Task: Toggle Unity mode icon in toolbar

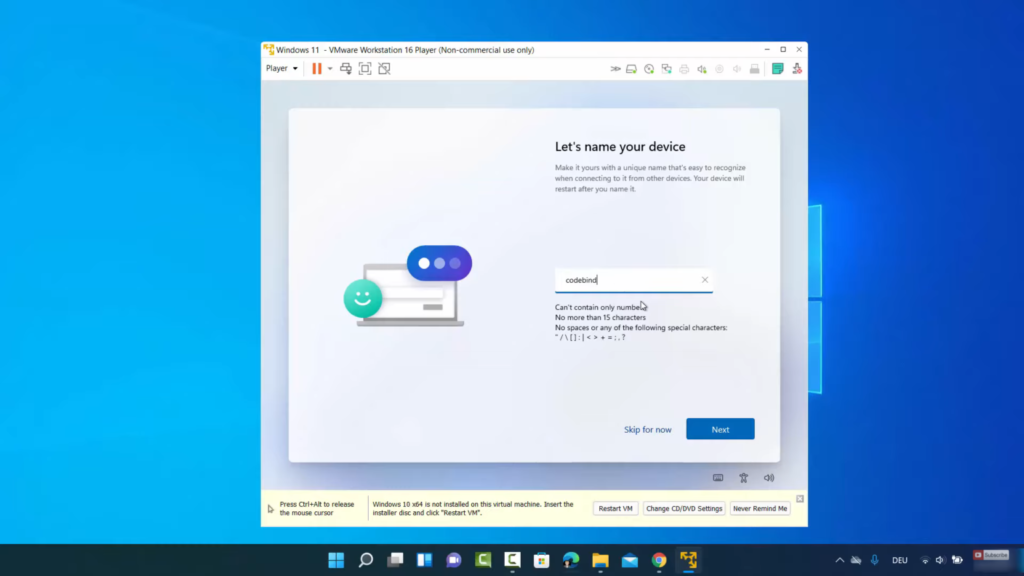Action: [384, 69]
